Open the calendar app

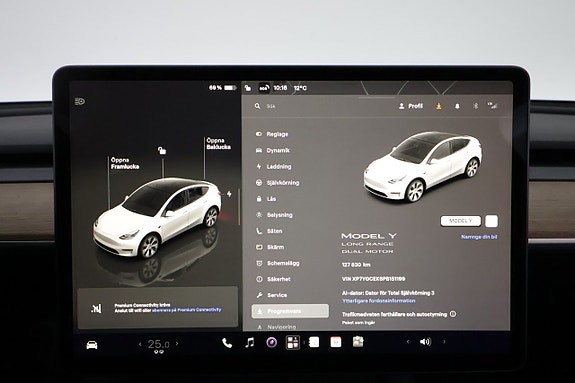[336, 342]
